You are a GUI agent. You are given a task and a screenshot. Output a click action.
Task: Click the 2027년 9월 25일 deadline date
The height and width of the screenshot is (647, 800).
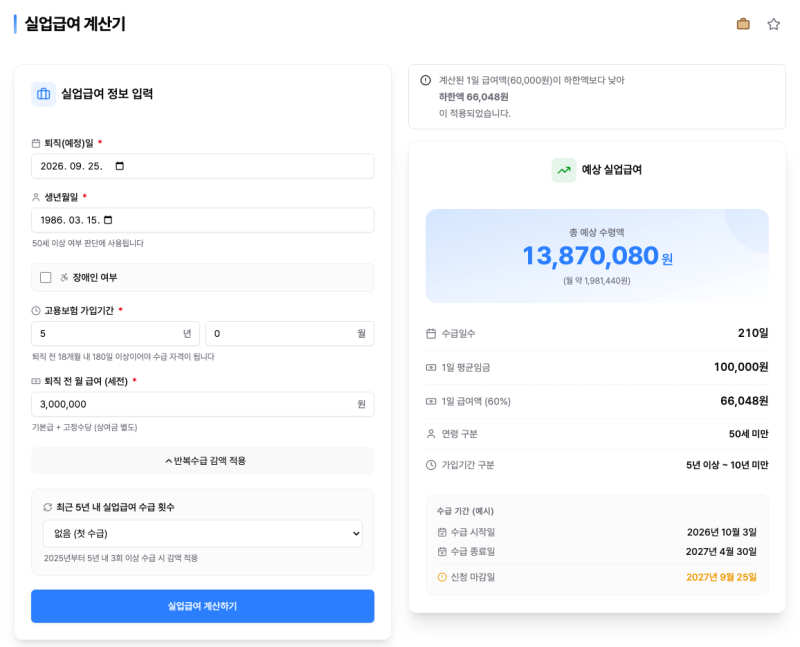721,577
